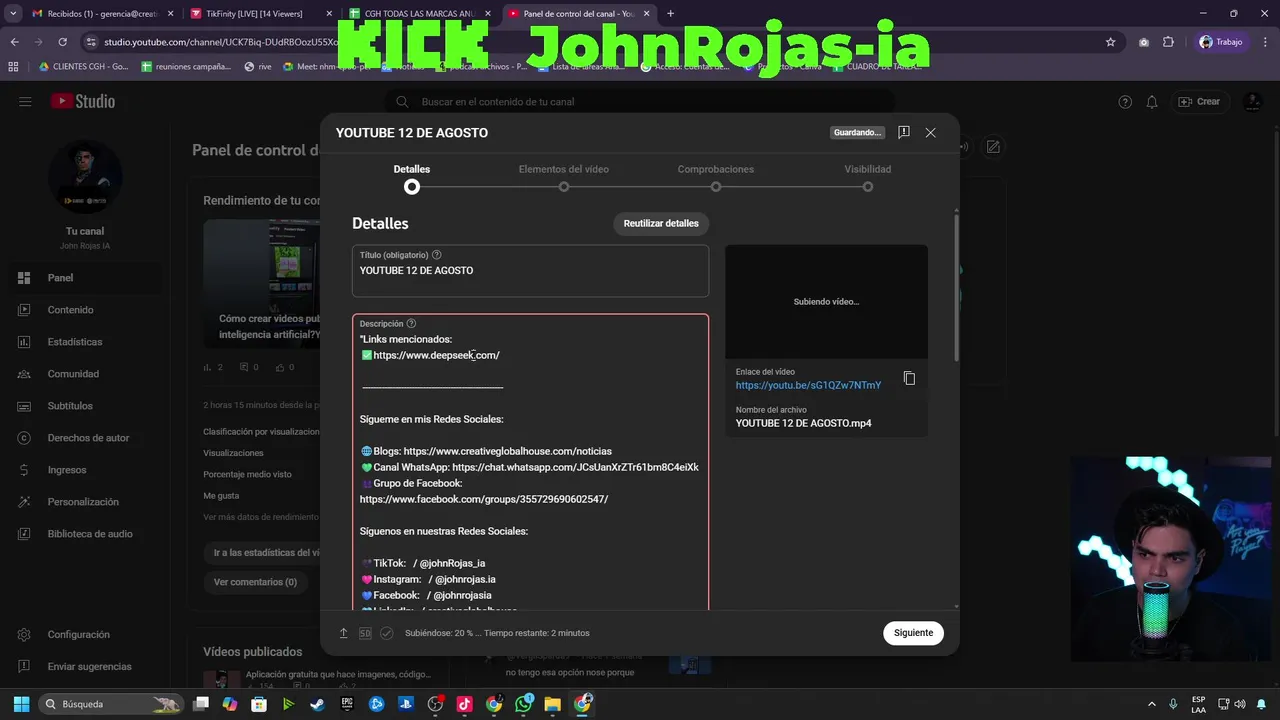1280x720 pixels.
Task: Open Enviar sugerencias in the sidebar
Action: point(85,666)
